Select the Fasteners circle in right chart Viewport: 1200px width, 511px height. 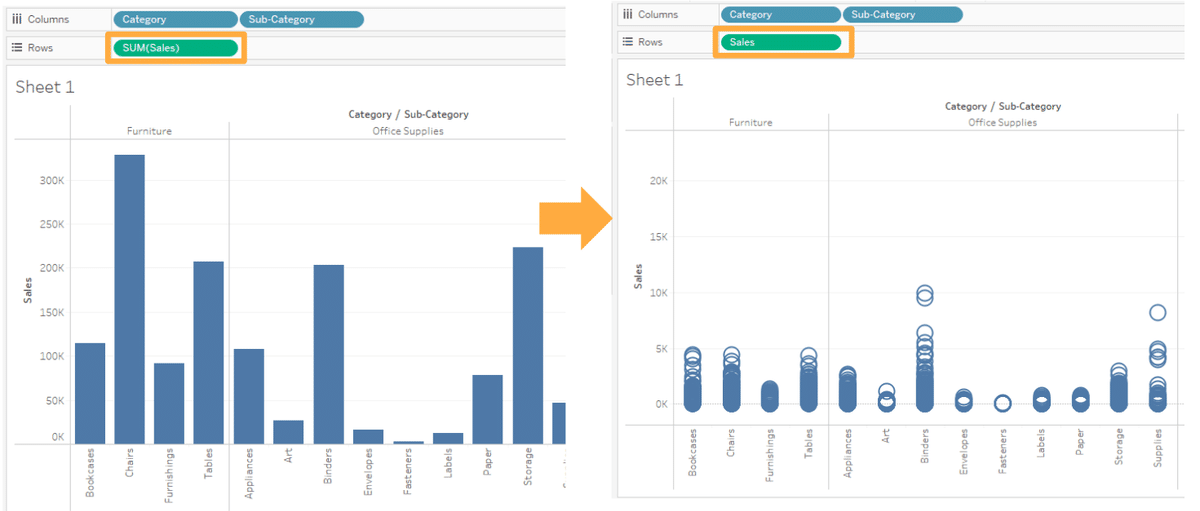1002,403
